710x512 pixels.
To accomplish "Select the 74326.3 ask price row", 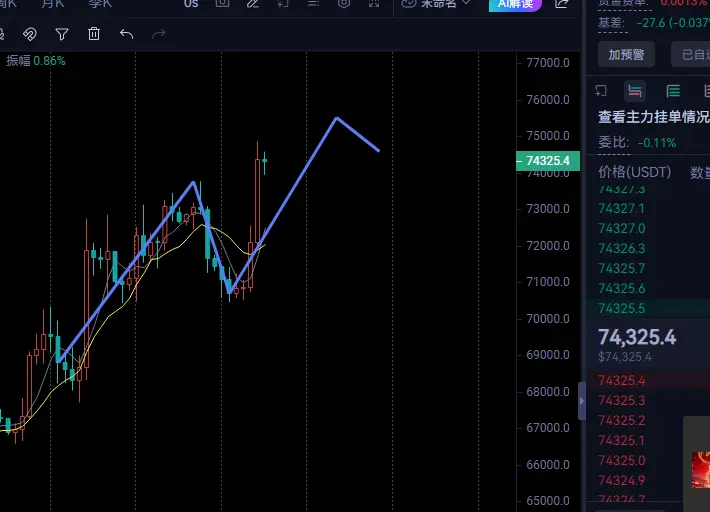I will coord(621,249).
